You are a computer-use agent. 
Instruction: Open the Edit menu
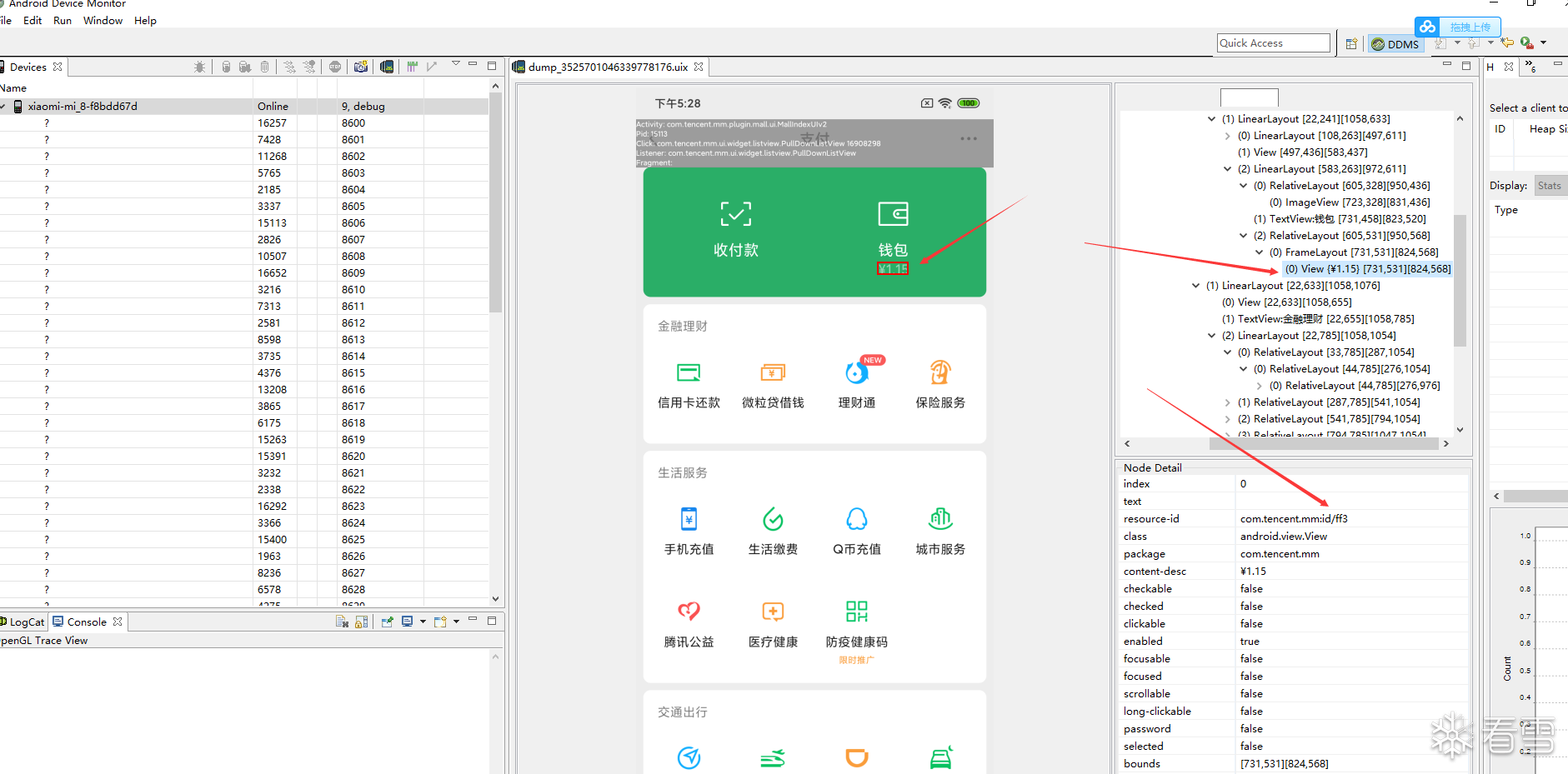[x=33, y=20]
